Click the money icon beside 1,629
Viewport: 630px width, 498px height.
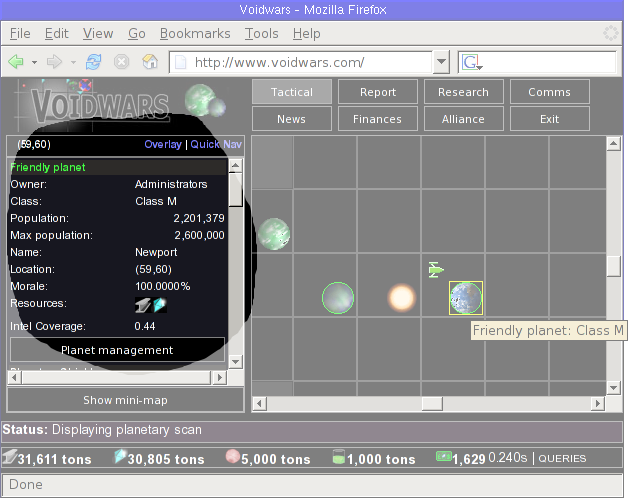[x=444, y=456]
